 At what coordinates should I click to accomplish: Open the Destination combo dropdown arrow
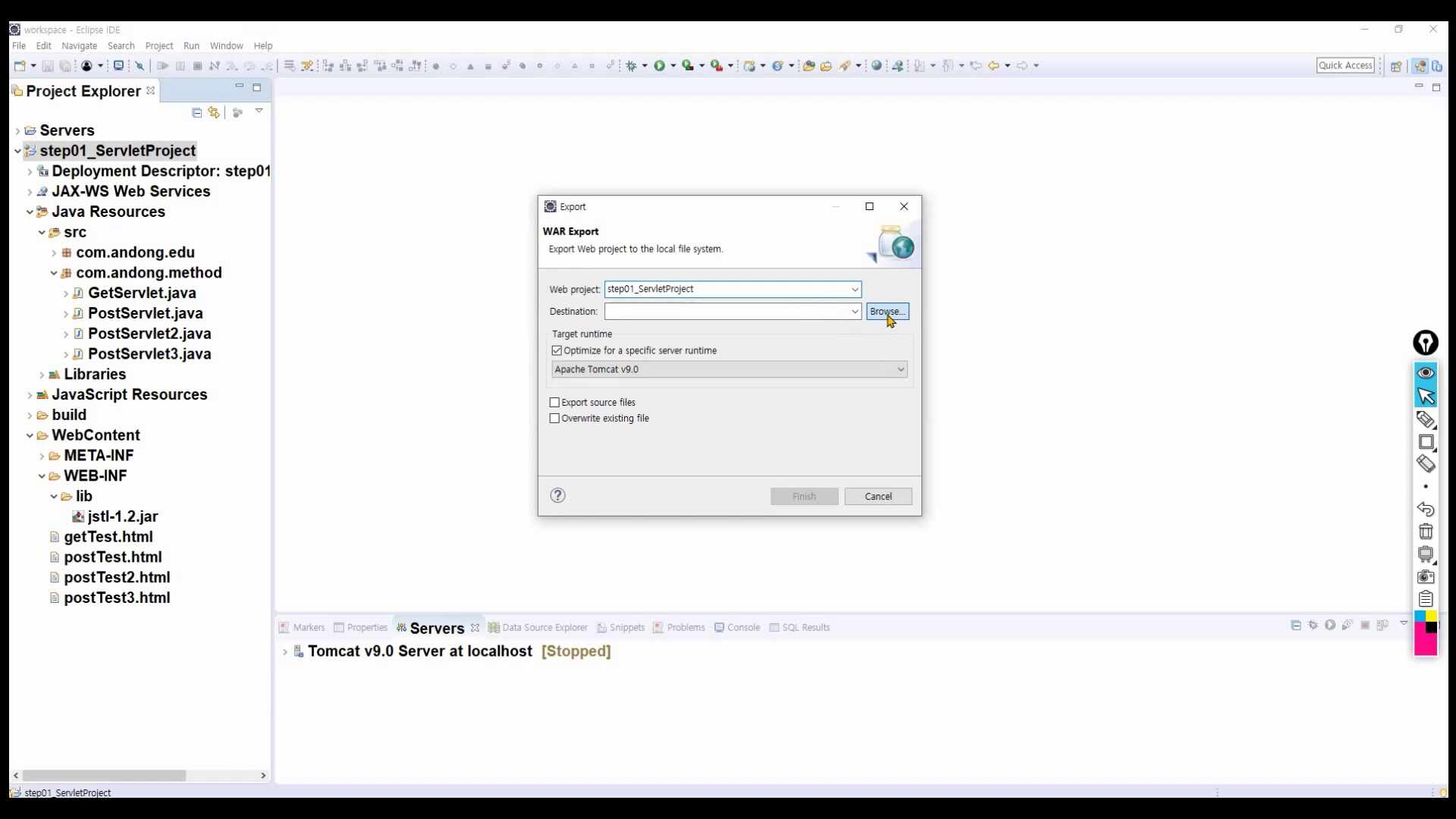855,312
